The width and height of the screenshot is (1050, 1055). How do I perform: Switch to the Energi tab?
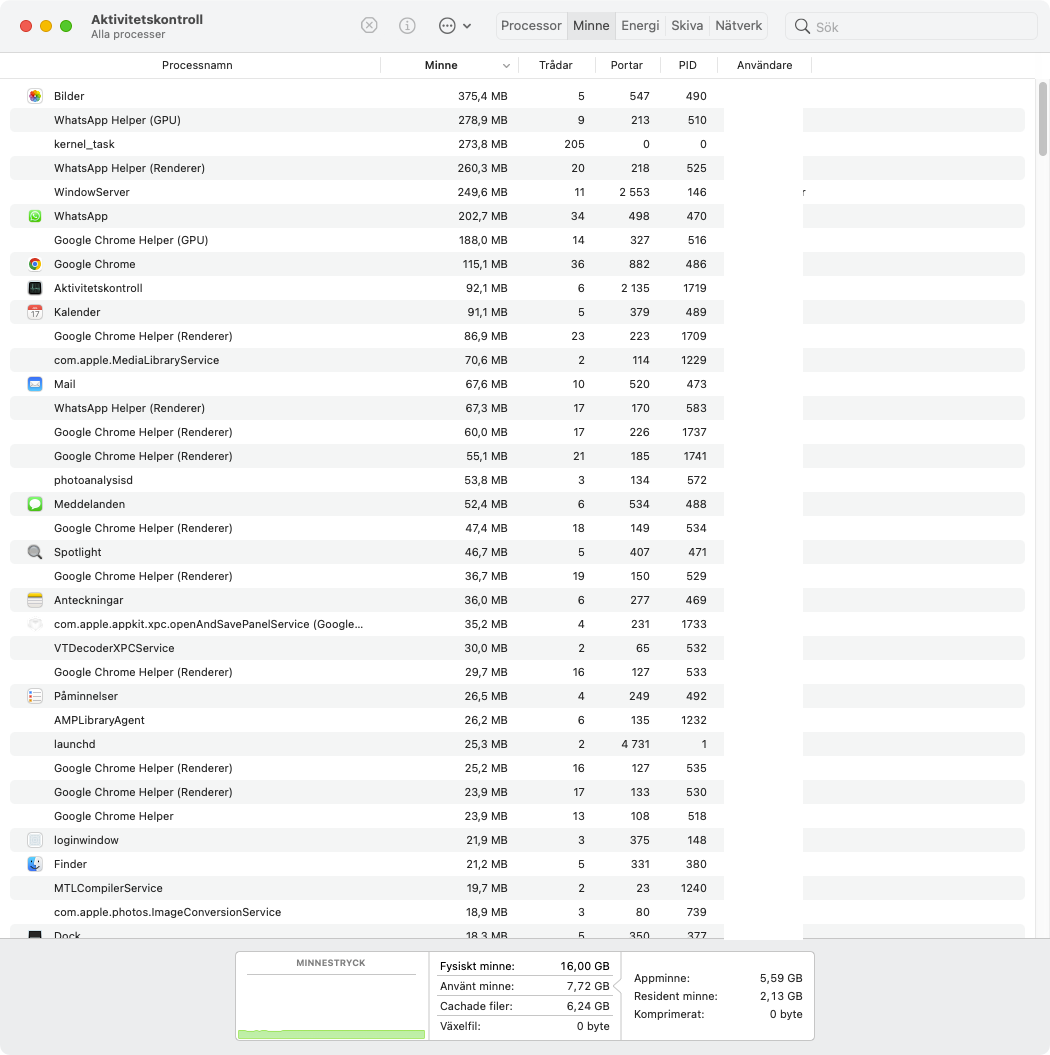pos(640,26)
